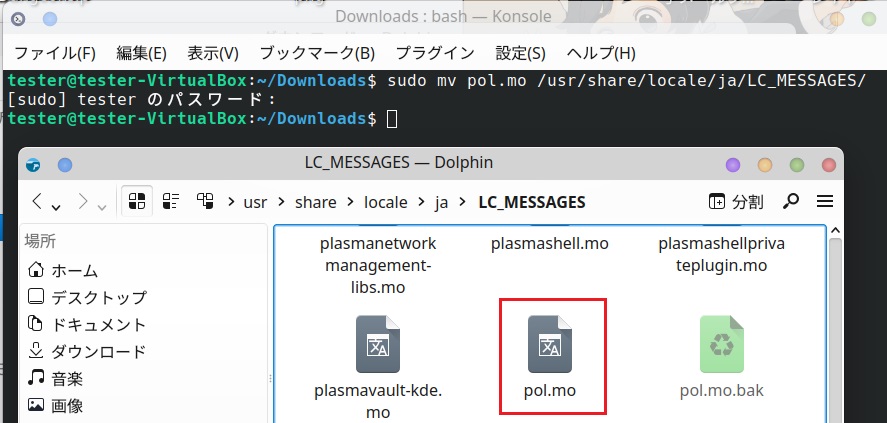Image resolution: width=887 pixels, height=423 pixels.
Task: Open the ファイル(F) menu in Konsole
Action: [x=55, y=53]
